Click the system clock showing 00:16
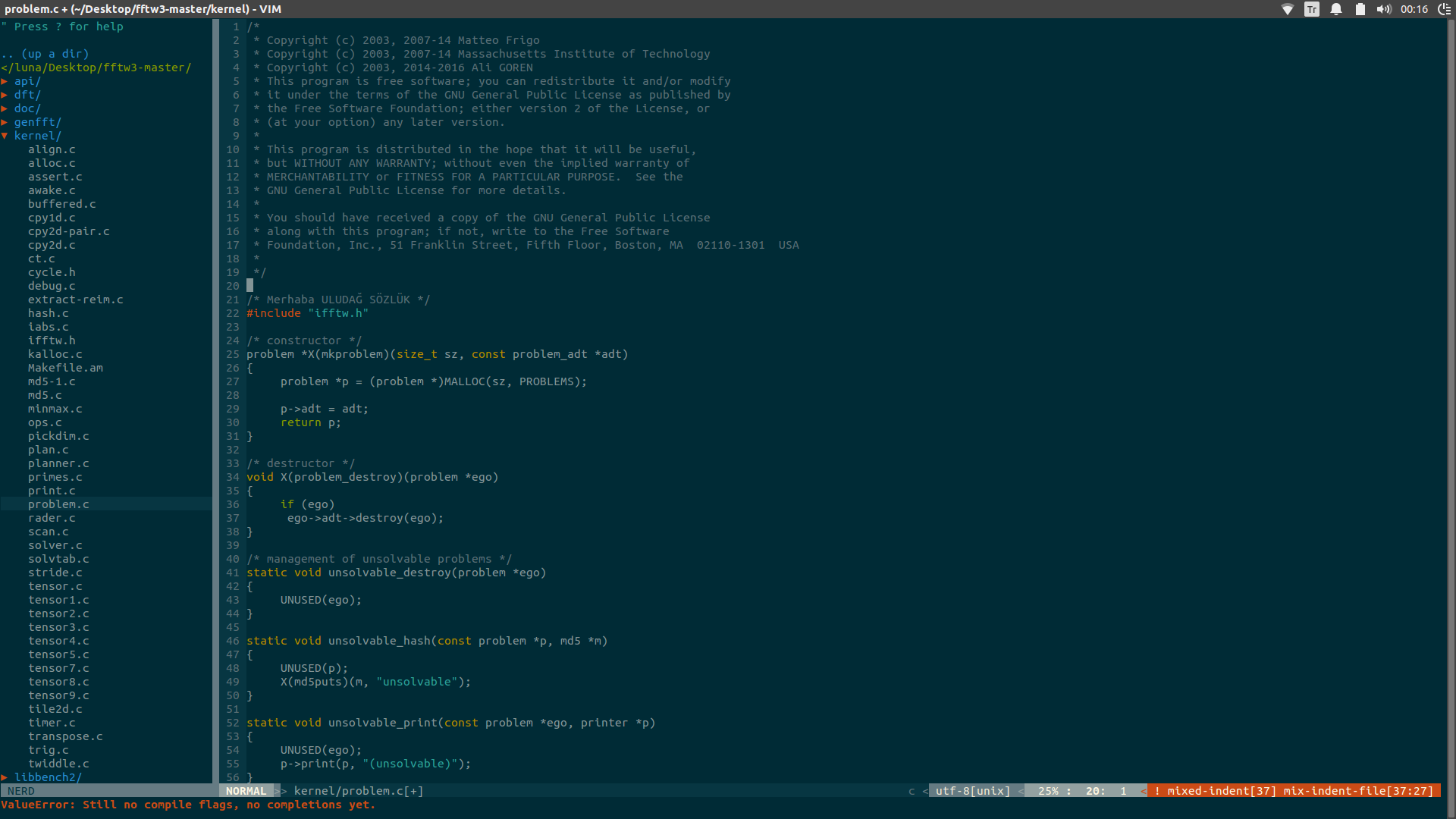Viewport: 1456px width, 819px height. point(1414,9)
